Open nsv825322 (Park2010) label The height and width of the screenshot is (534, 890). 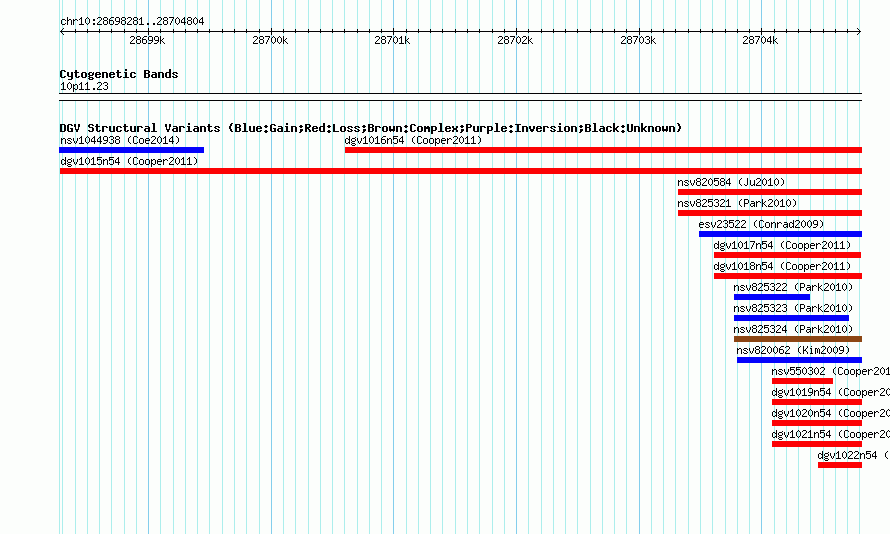(793, 287)
